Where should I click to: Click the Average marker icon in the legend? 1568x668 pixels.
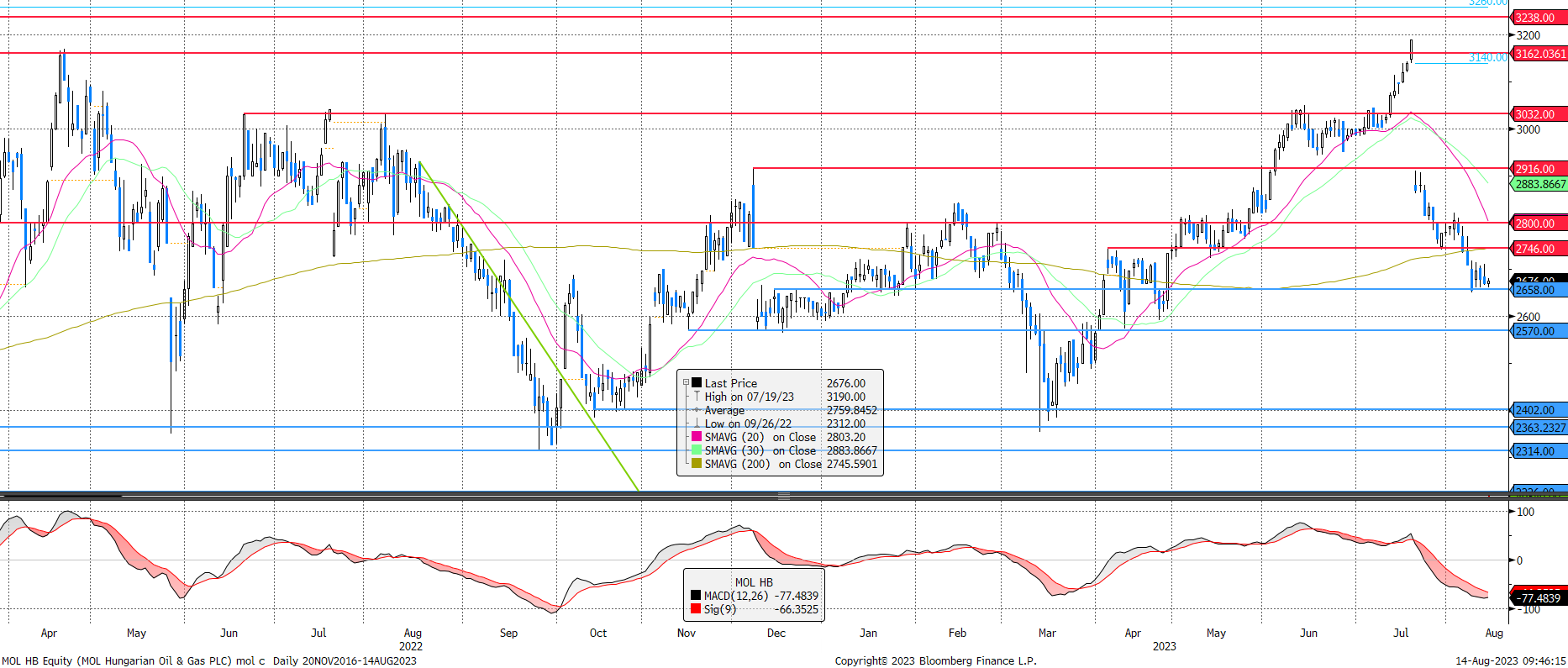(x=697, y=410)
